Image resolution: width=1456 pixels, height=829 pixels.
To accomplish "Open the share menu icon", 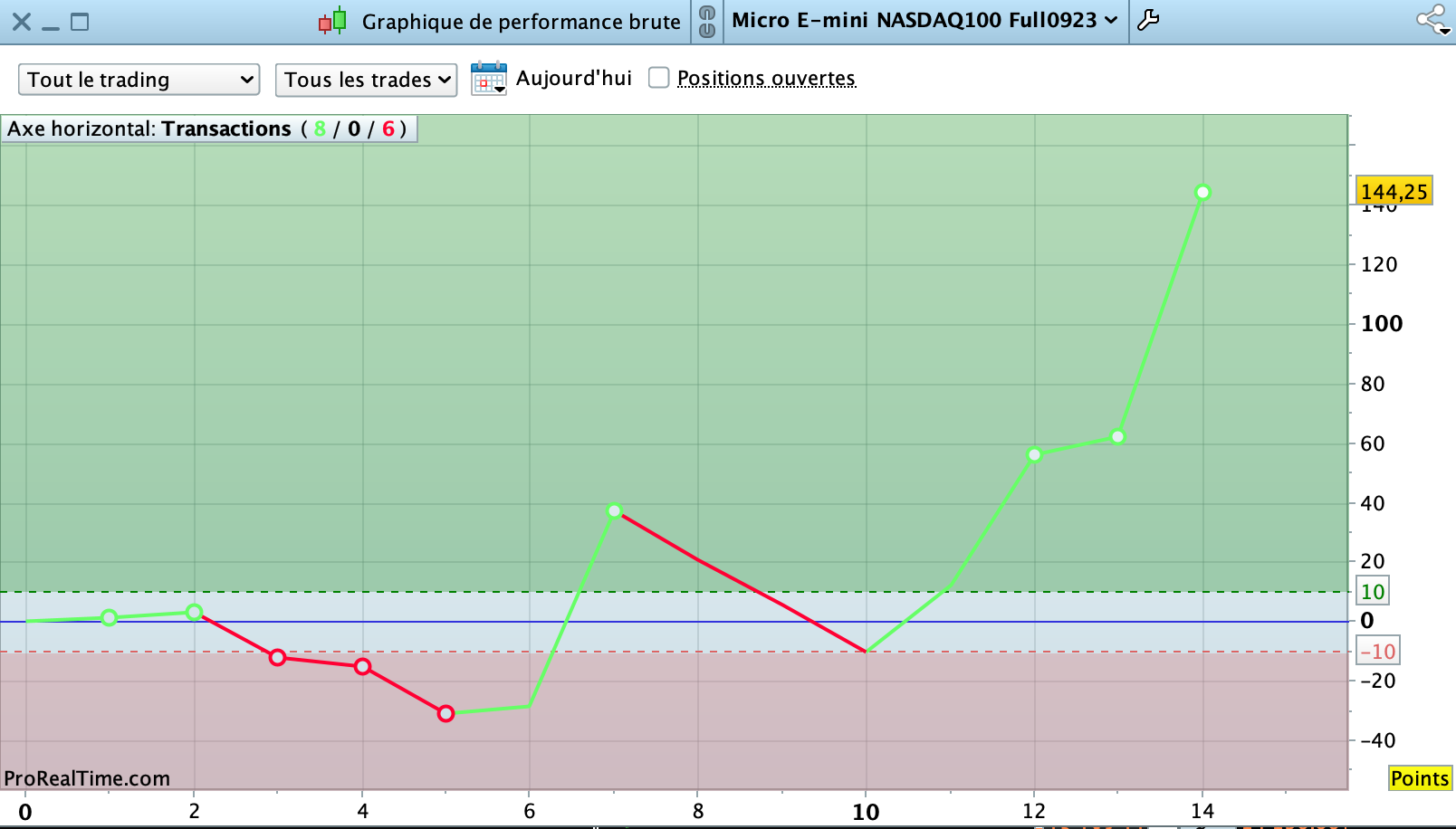I will click(1433, 20).
